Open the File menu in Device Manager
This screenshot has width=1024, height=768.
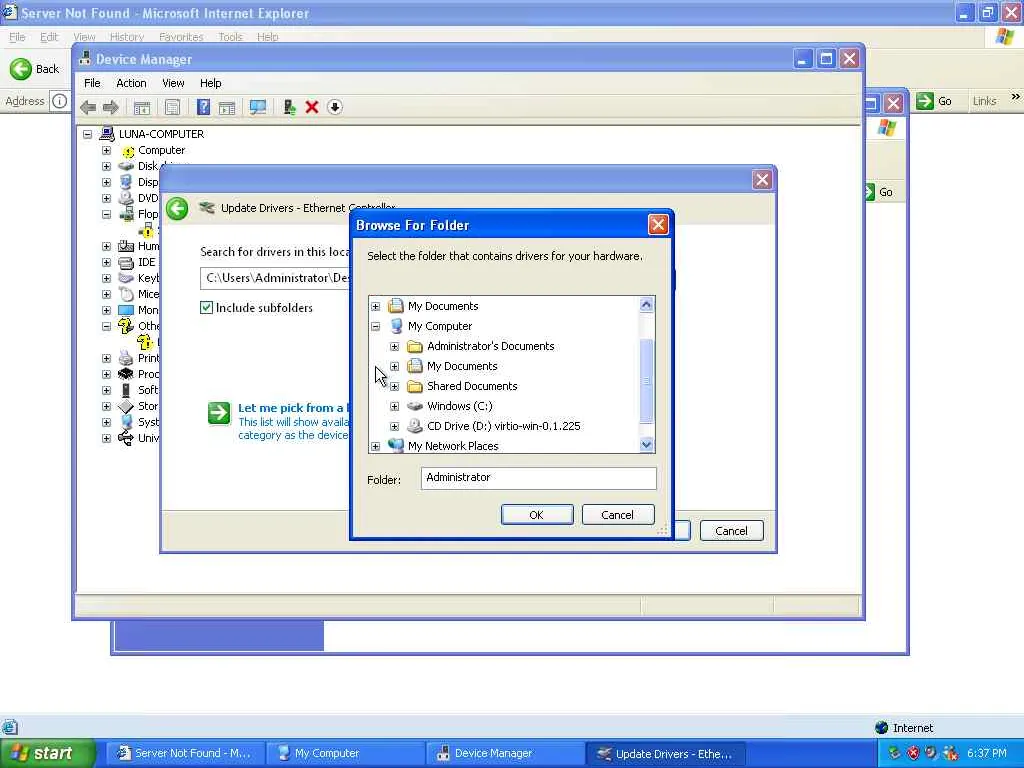click(92, 83)
